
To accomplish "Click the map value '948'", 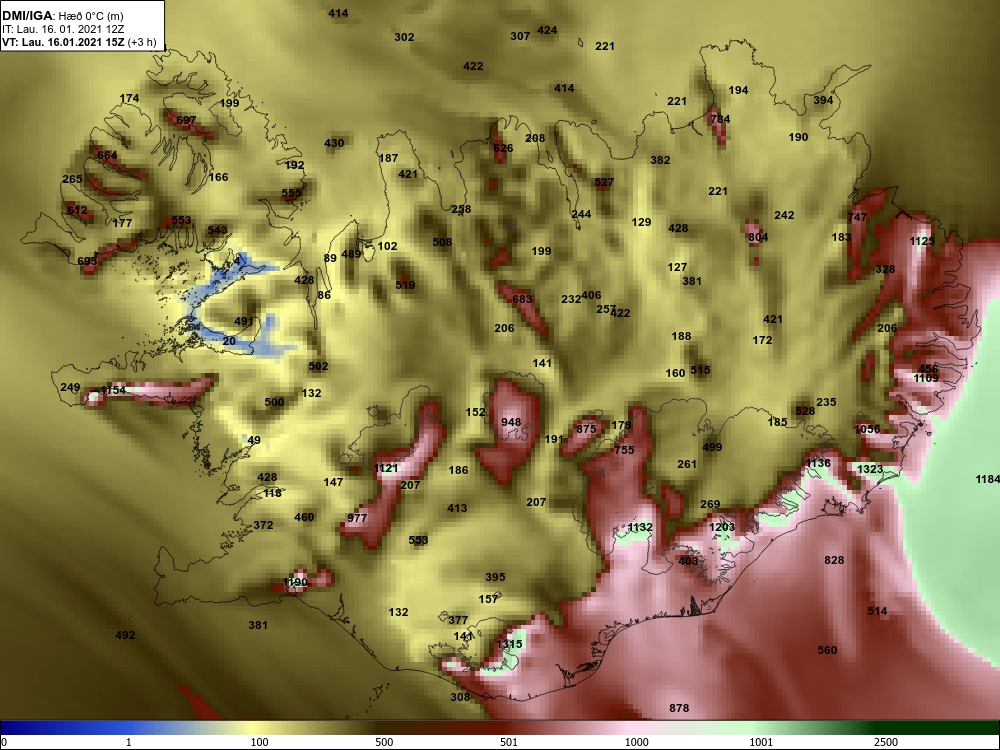I will 511,422.
